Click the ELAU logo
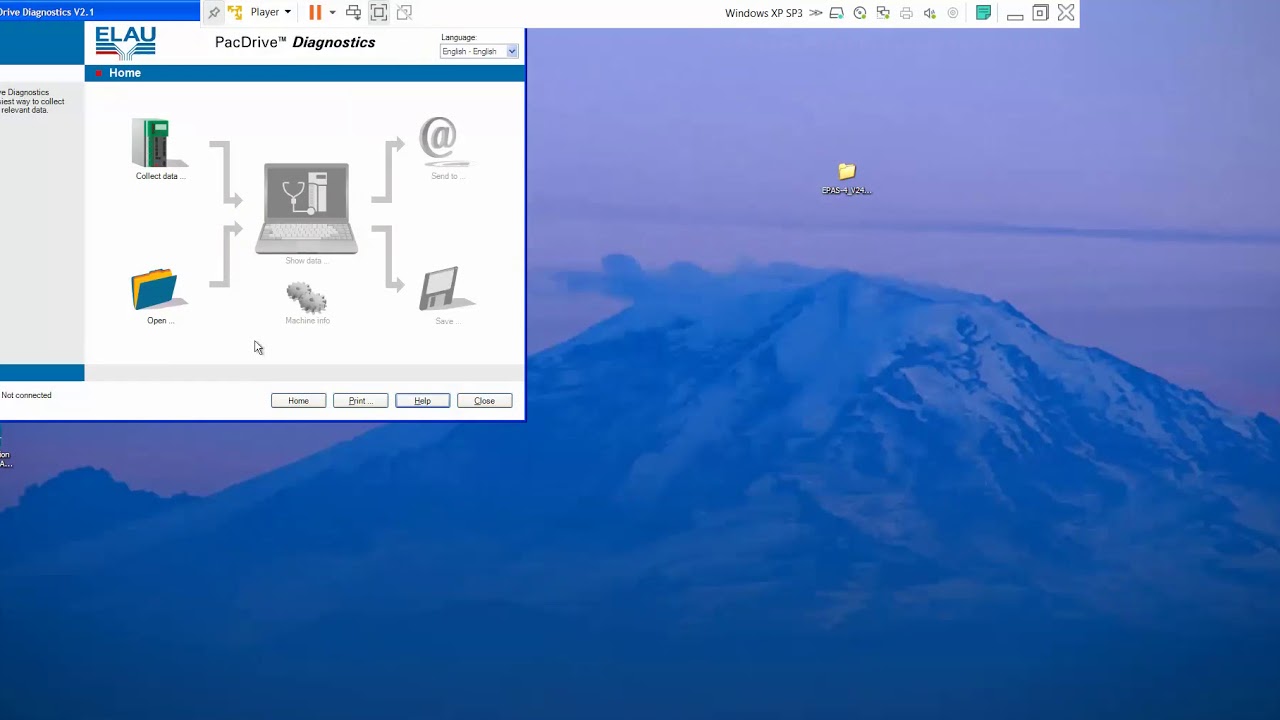The height and width of the screenshot is (720, 1280). [x=125, y=44]
